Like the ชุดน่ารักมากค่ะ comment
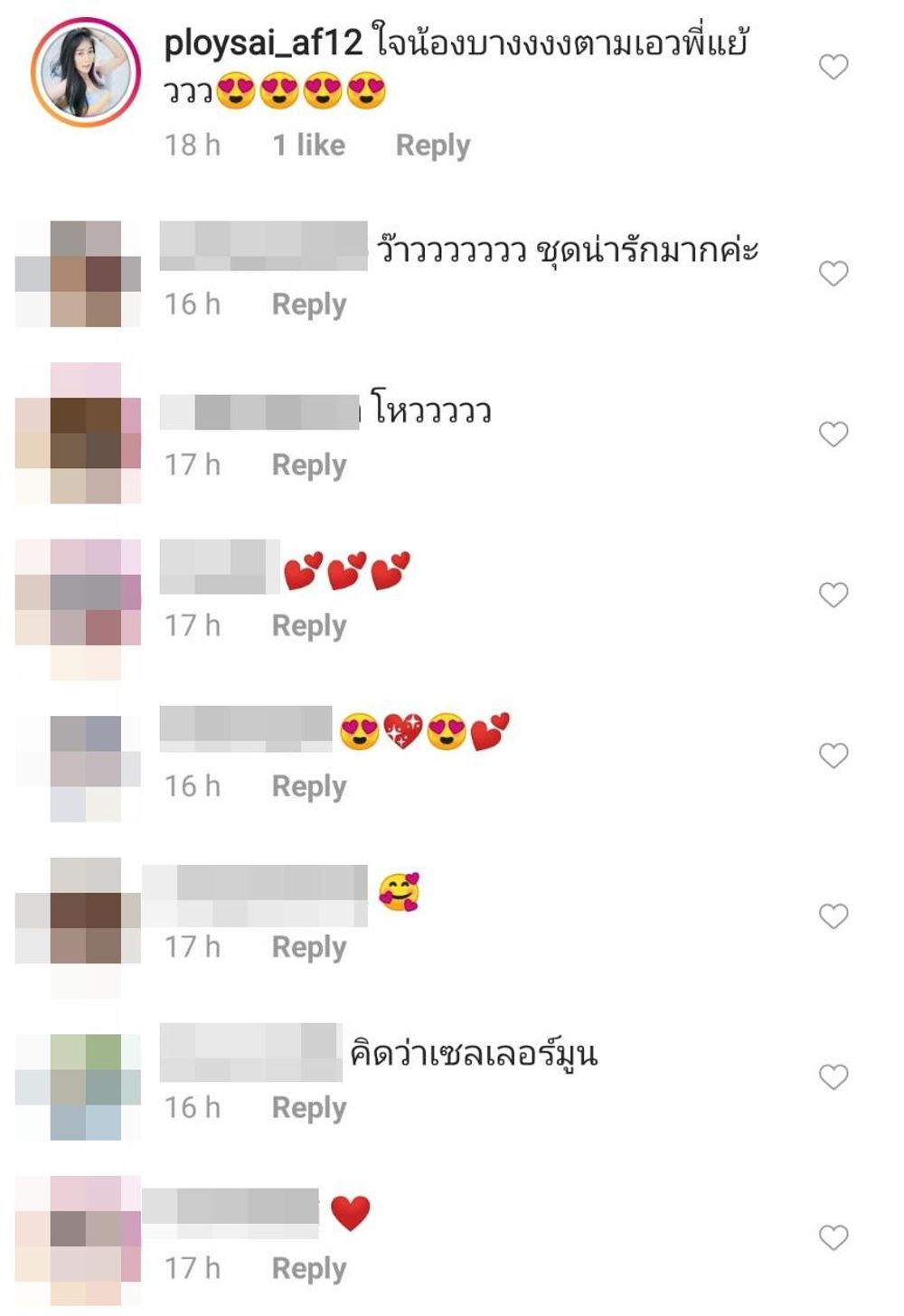This screenshot has height=1316, width=904. click(833, 273)
